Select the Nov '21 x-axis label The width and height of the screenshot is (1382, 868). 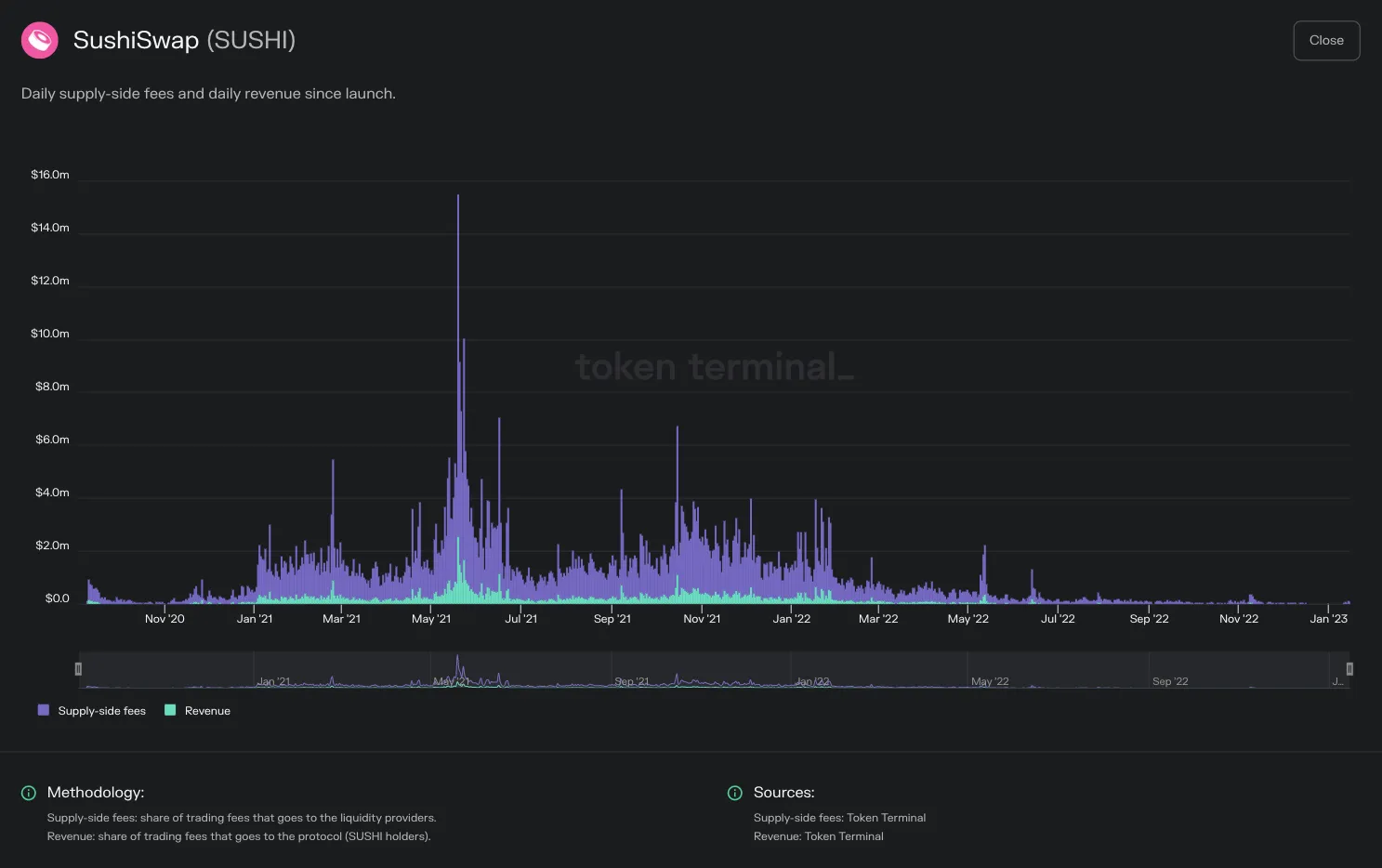click(702, 619)
